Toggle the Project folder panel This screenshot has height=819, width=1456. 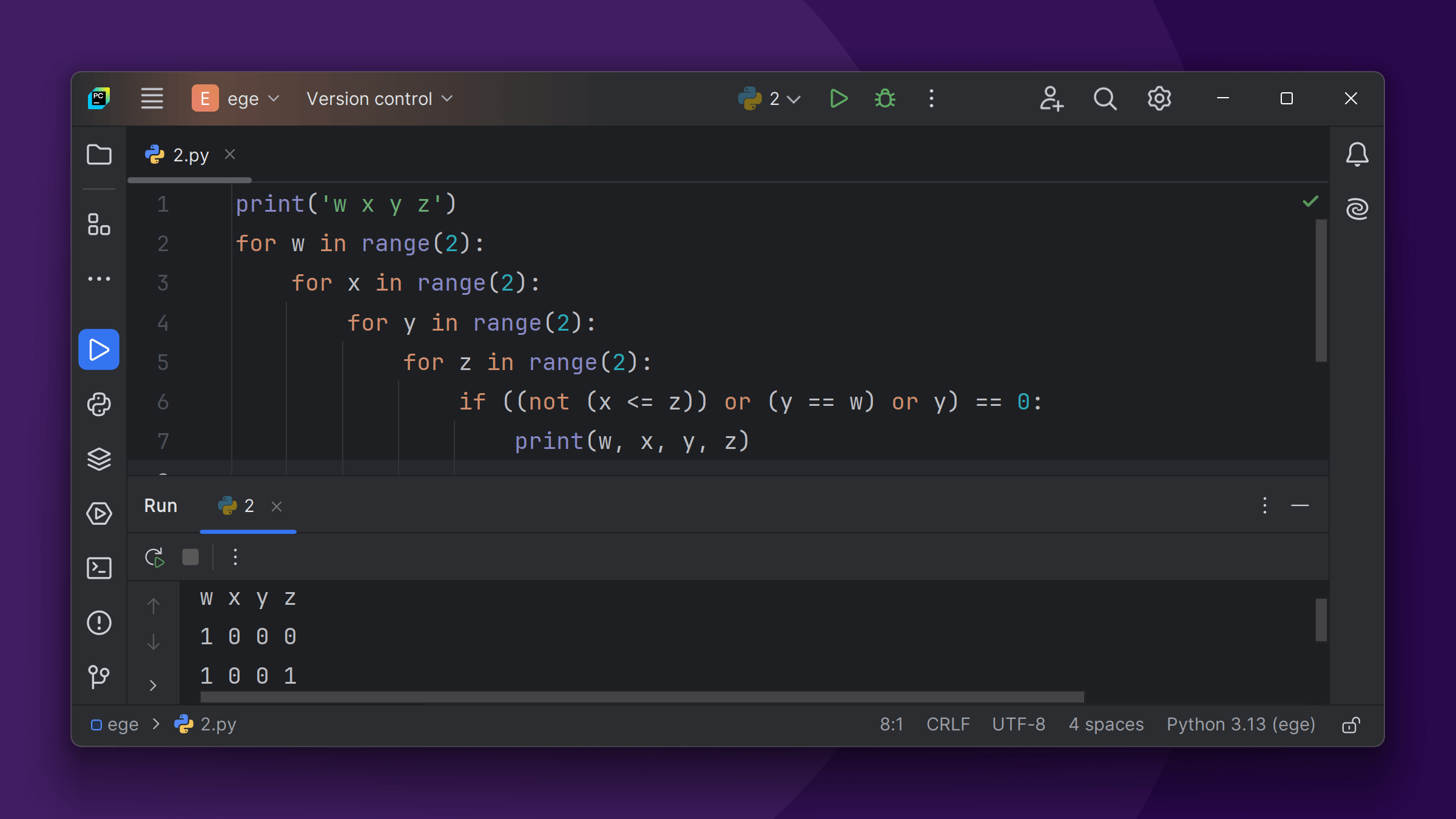pos(99,155)
